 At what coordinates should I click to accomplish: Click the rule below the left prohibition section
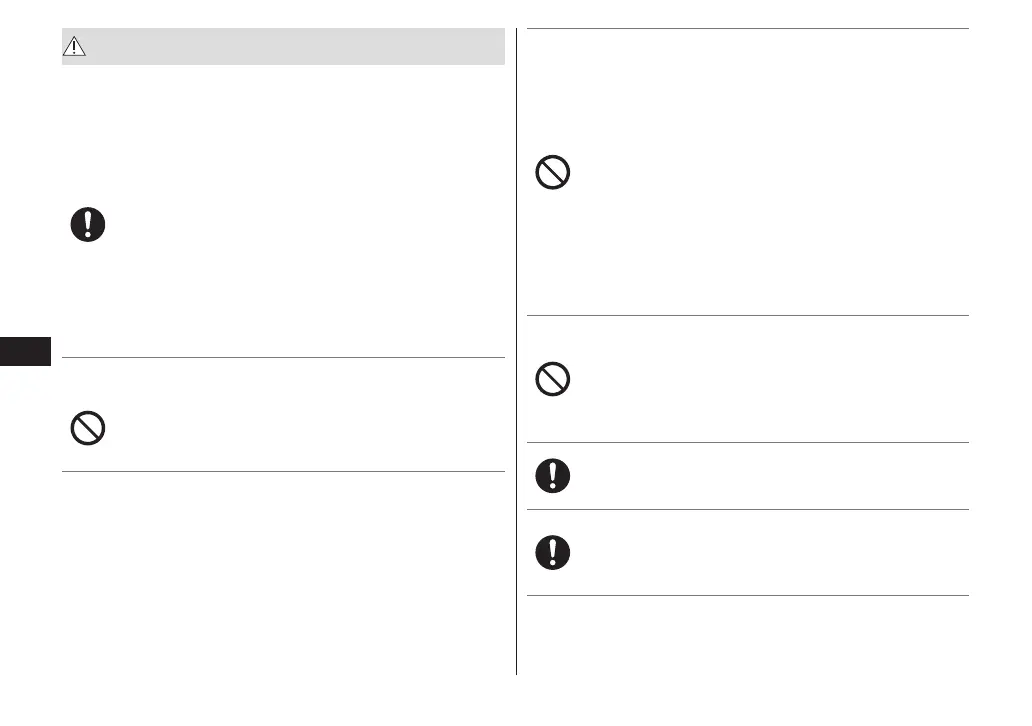pos(283,471)
